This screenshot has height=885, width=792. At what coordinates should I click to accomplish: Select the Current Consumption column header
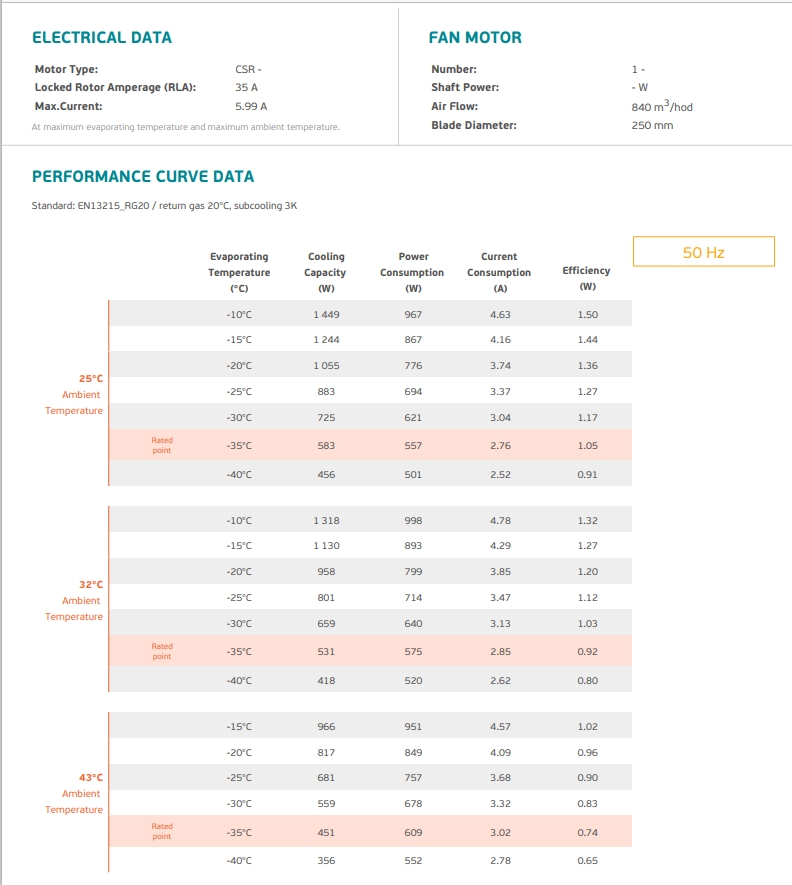pos(499,272)
